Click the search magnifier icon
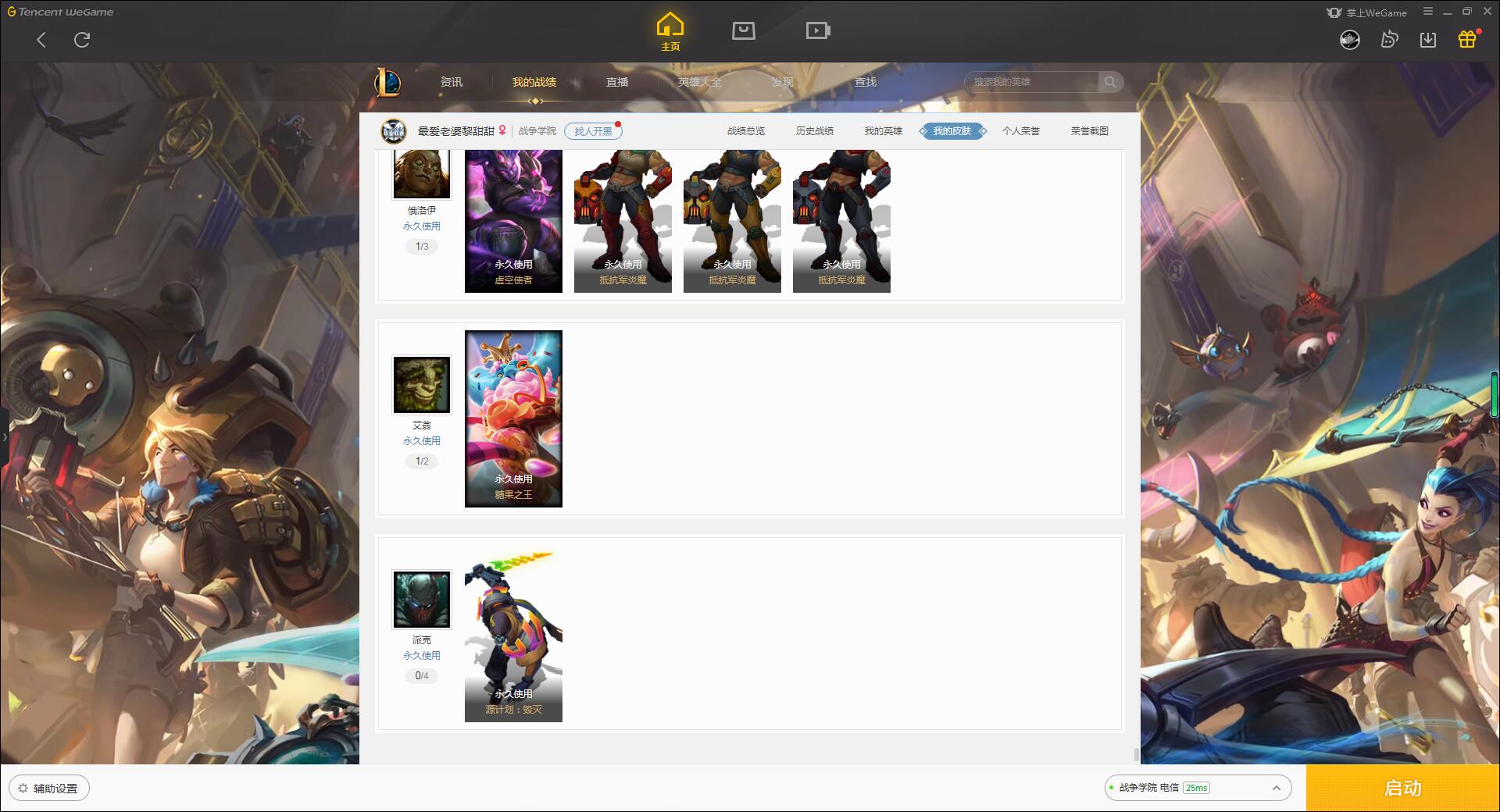The width and height of the screenshot is (1500, 812). point(1110,82)
